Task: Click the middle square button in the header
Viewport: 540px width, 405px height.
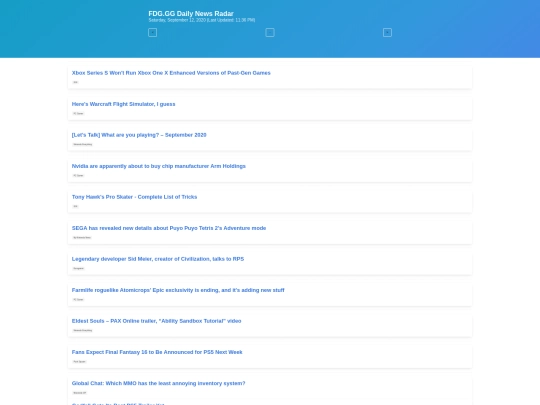Action: [270, 33]
